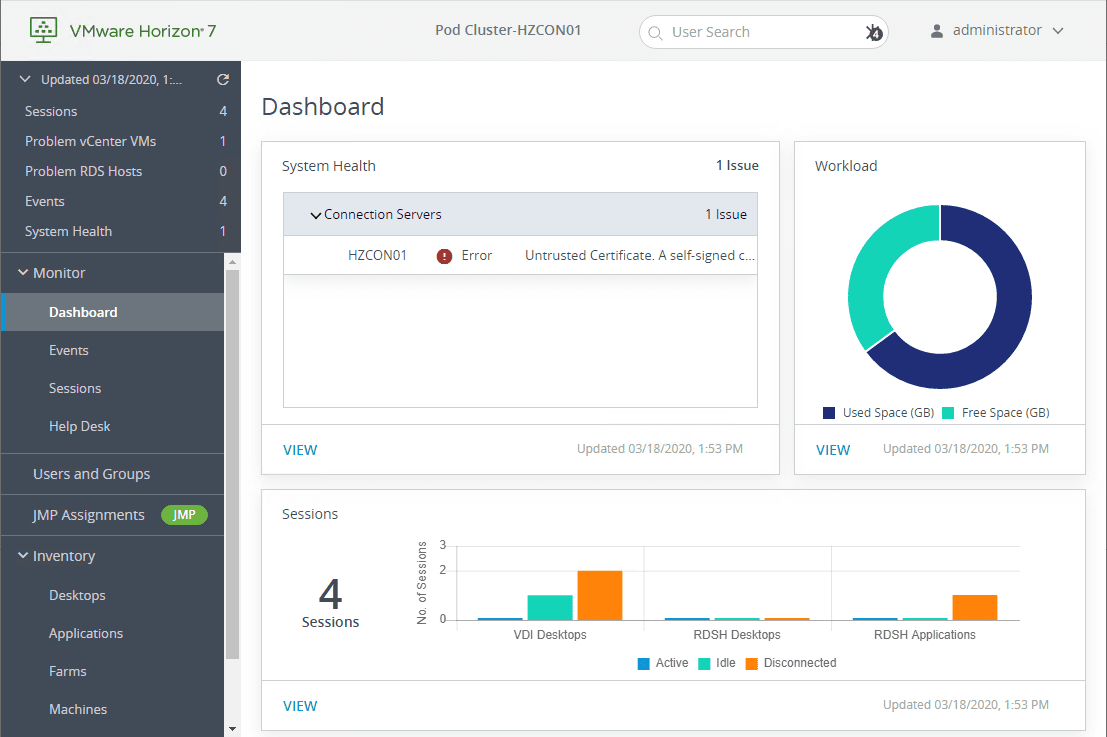The width and height of the screenshot is (1107, 737).
Task: Click the JMP badge on JMP Assignments
Action: [184, 515]
